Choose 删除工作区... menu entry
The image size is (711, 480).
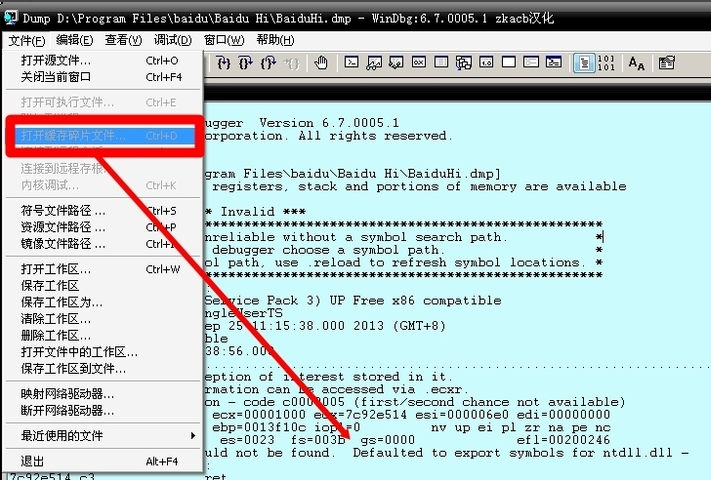[103, 336]
